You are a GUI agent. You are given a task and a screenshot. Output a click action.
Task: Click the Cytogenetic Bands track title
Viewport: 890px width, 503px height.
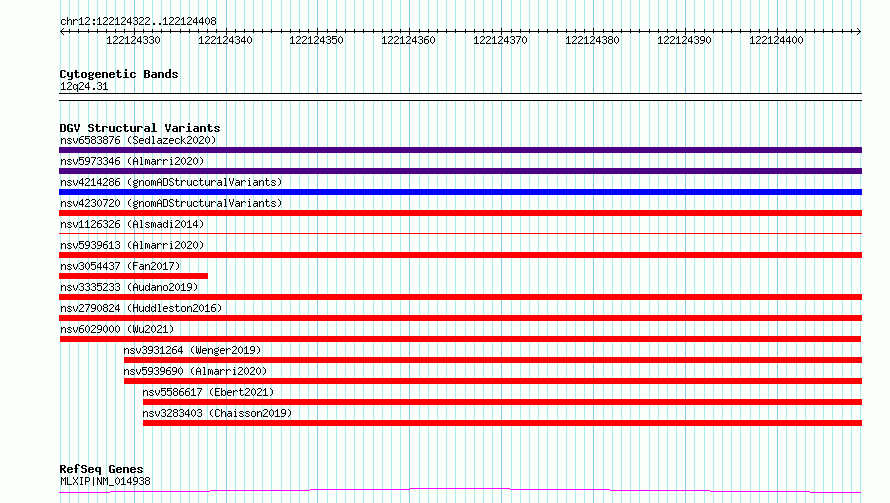point(119,74)
